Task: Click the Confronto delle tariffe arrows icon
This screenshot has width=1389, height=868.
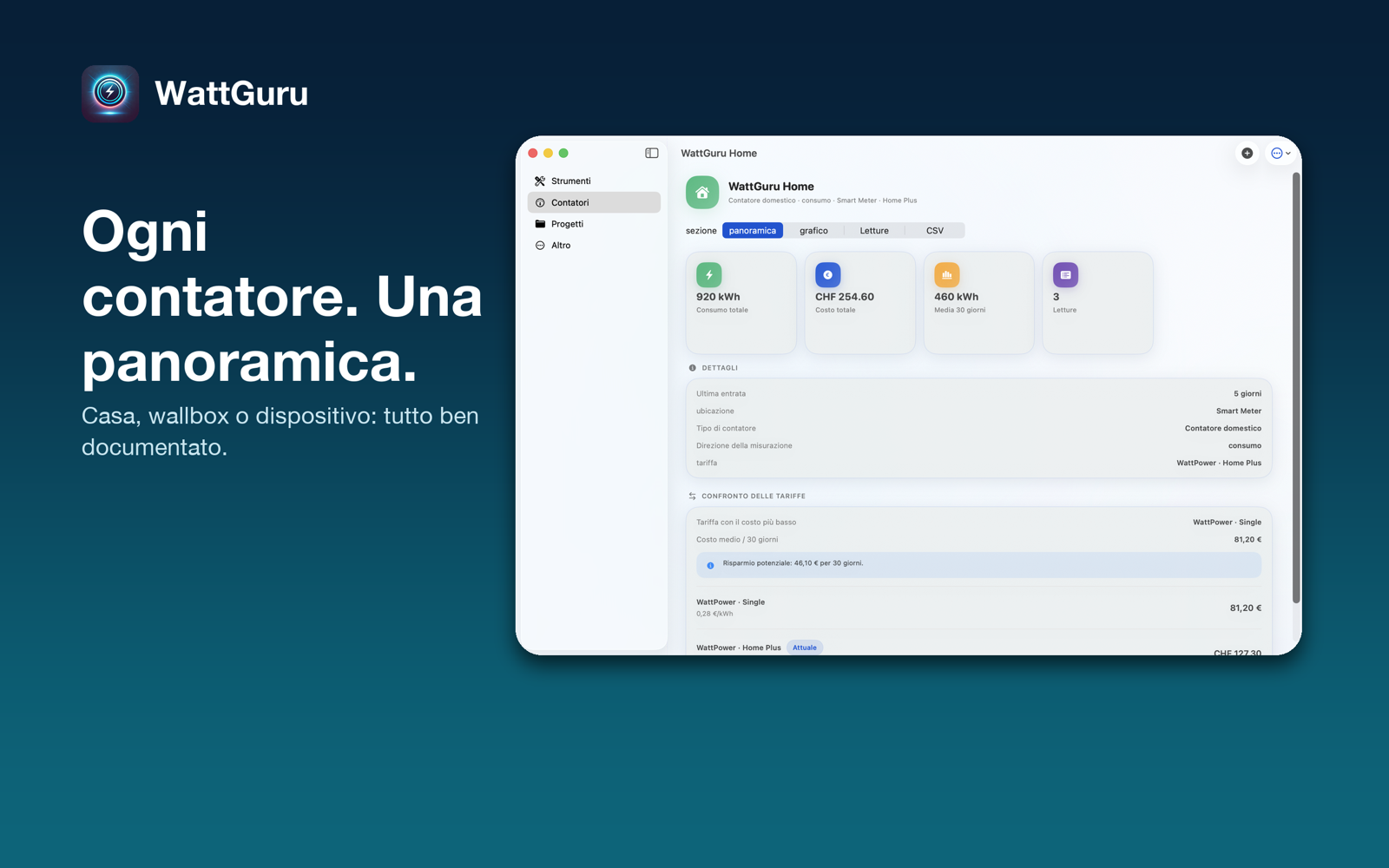Action: [693, 496]
